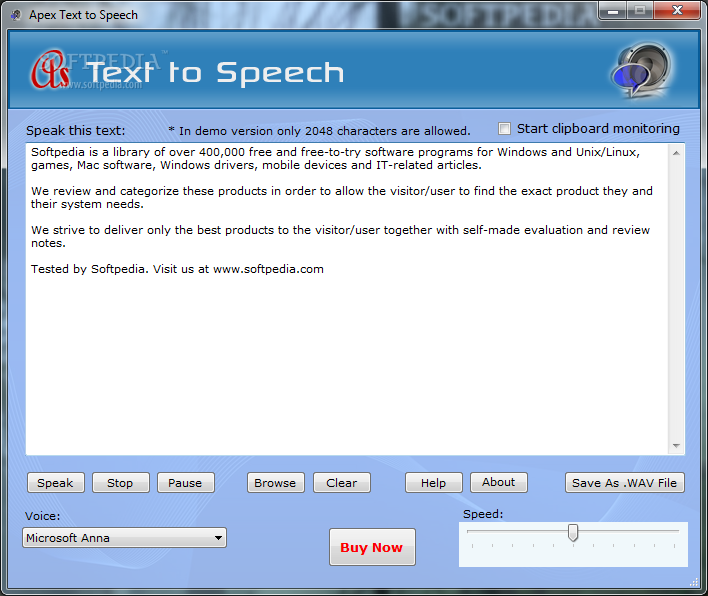
Task: Open the Help button
Action: pos(433,483)
